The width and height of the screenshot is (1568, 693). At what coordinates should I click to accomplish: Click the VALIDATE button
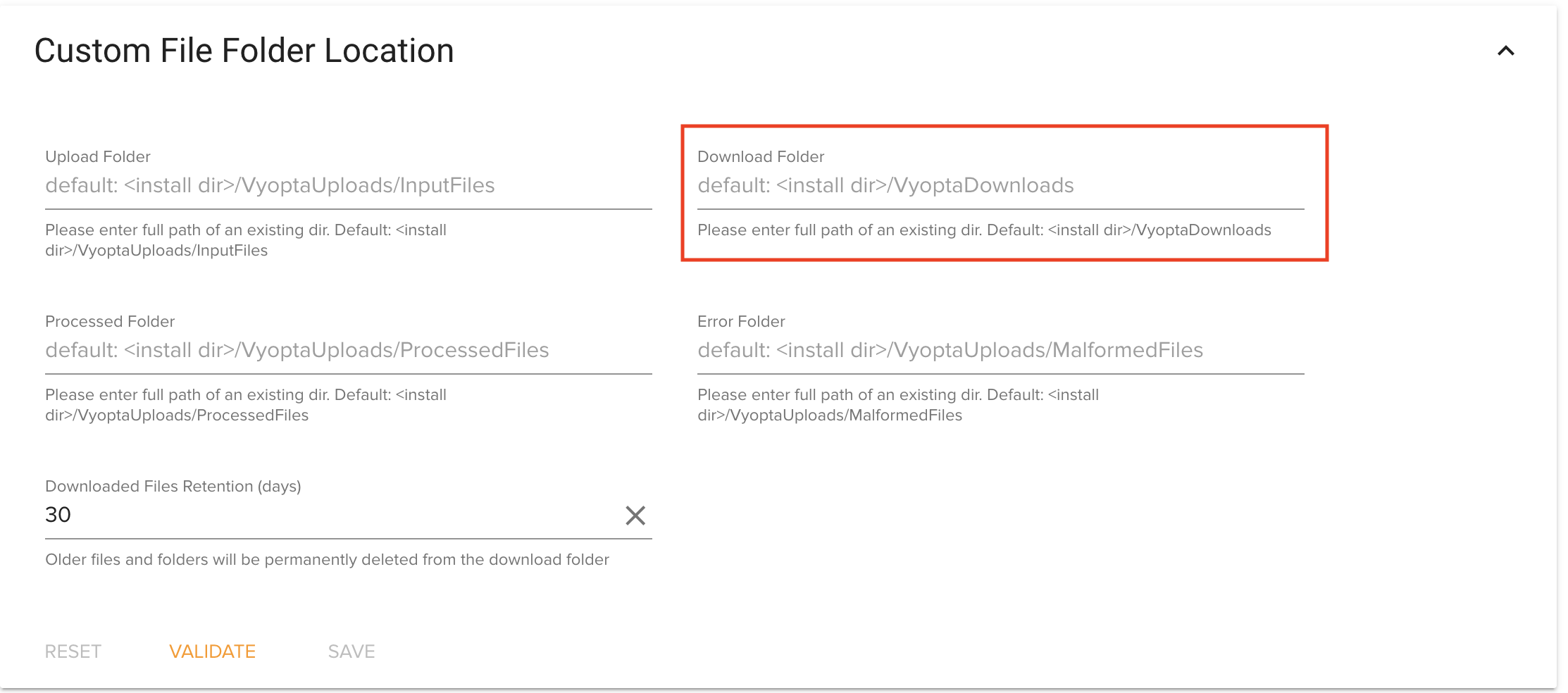click(212, 651)
